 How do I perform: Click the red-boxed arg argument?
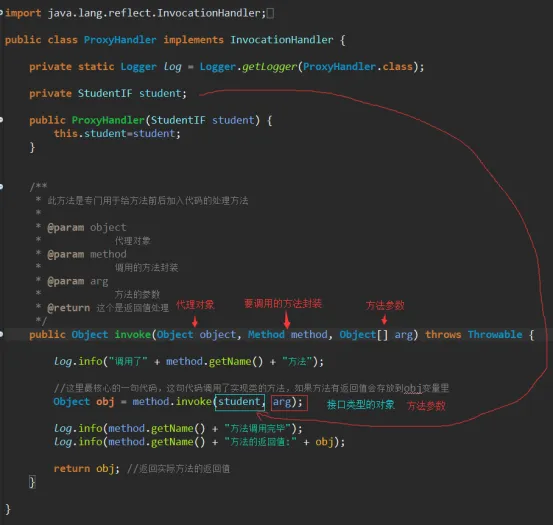[289, 403]
